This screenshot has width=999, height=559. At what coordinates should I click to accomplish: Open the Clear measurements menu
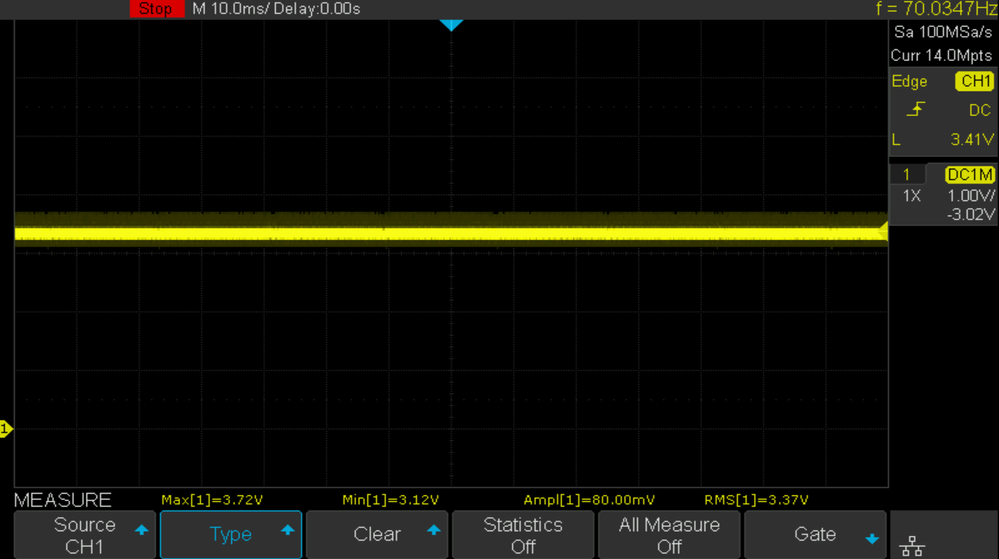[x=377, y=535]
